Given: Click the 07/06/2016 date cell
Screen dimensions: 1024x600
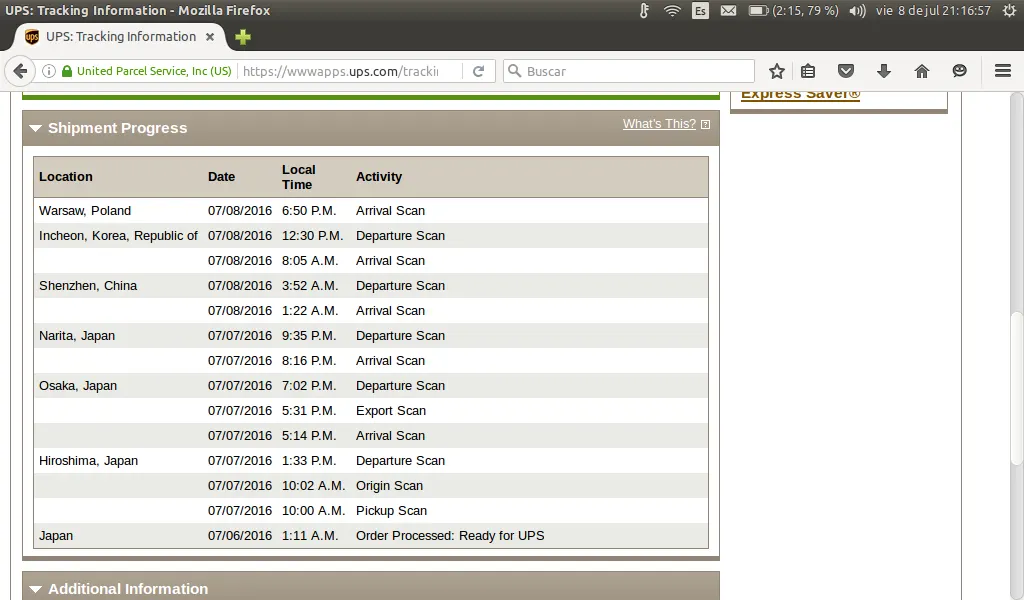Looking at the screenshot, I should click(240, 536).
